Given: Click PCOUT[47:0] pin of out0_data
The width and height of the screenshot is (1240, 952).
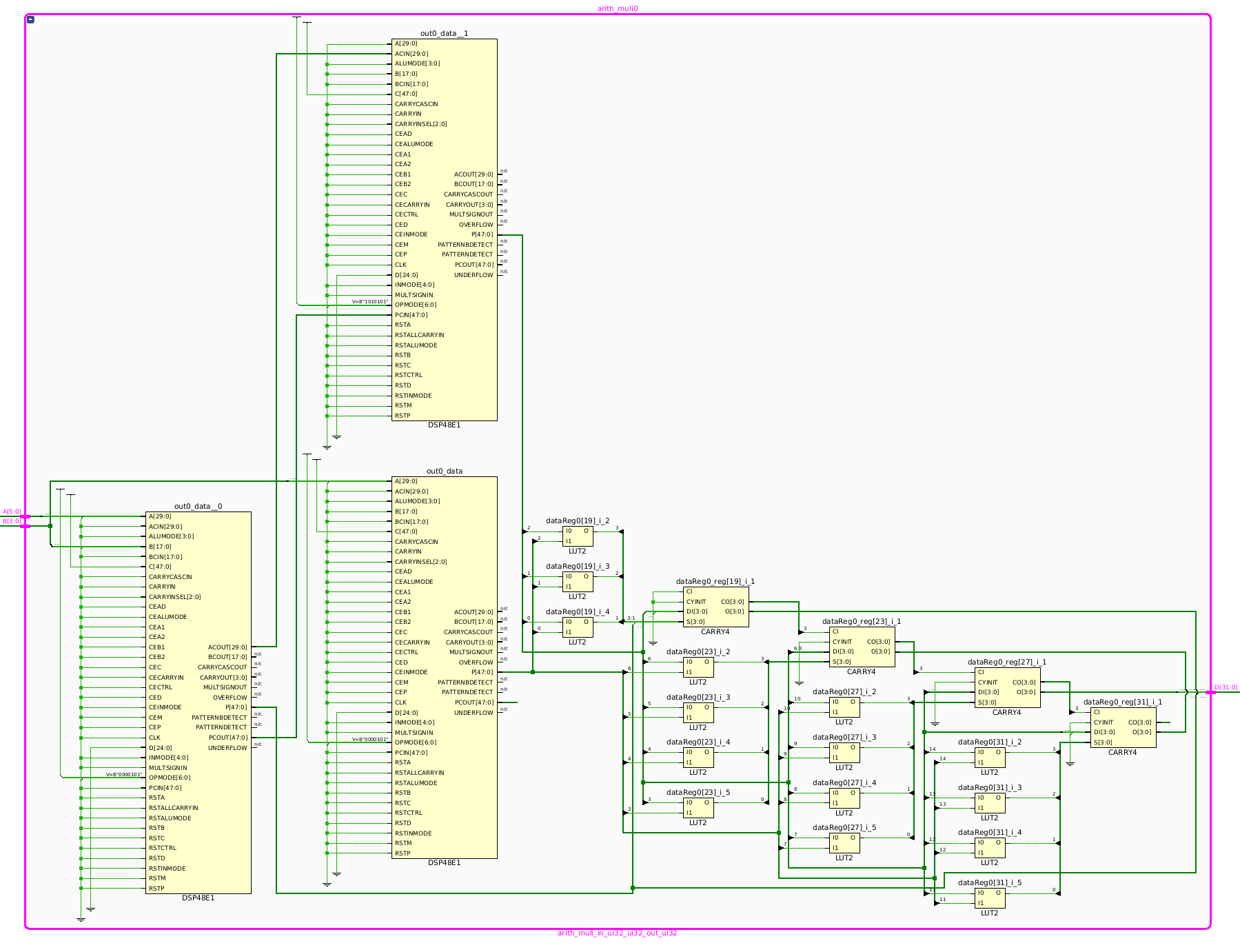Looking at the screenshot, I should pos(474,702).
